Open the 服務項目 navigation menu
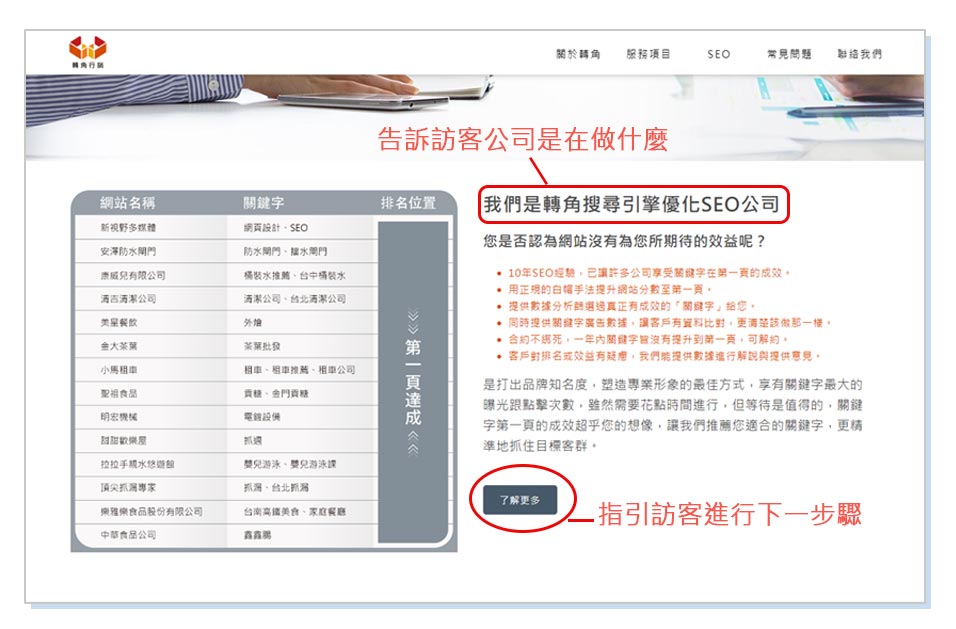Image resolution: width=956 pixels, height=629 pixels. [x=648, y=55]
